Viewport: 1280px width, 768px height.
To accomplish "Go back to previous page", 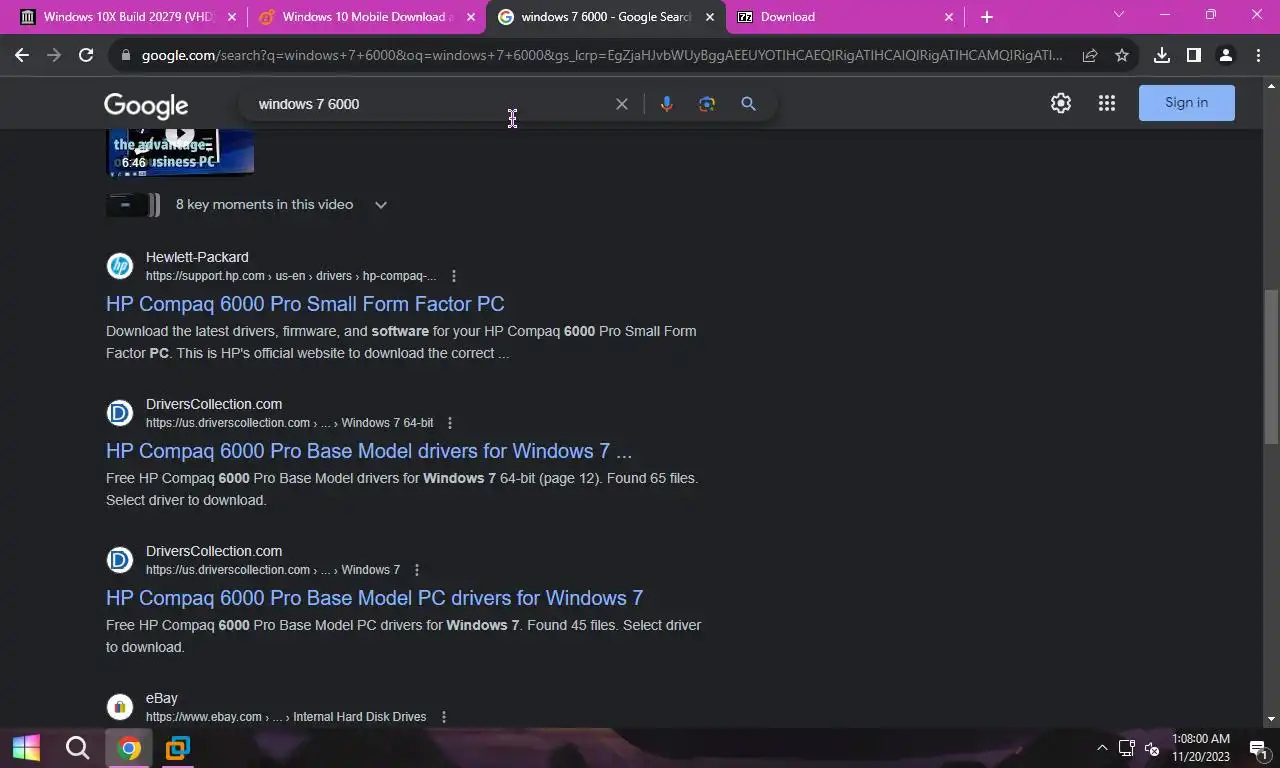I will click(22, 56).
